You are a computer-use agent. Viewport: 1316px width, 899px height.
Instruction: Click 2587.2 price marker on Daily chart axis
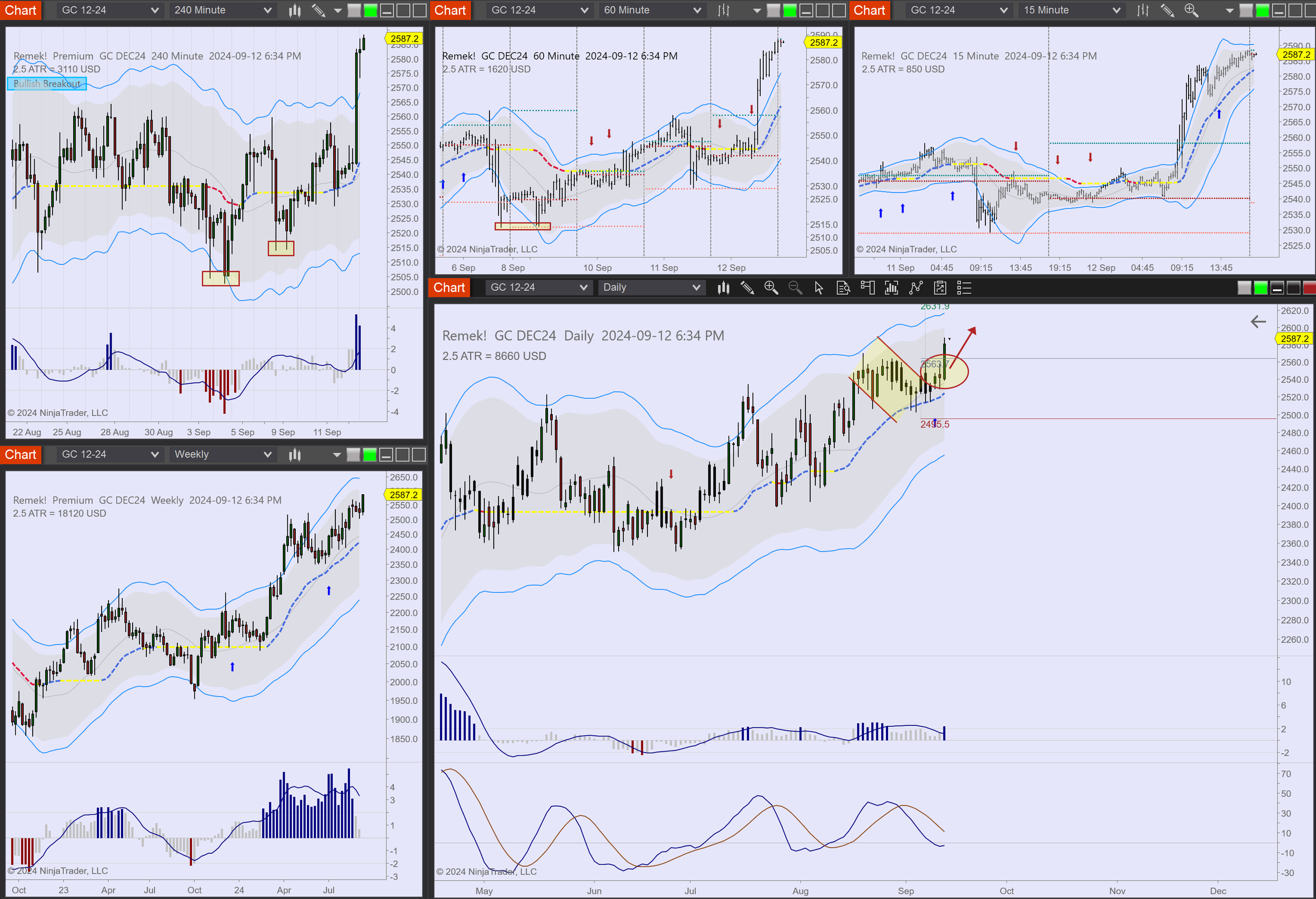click(1294, 338)
